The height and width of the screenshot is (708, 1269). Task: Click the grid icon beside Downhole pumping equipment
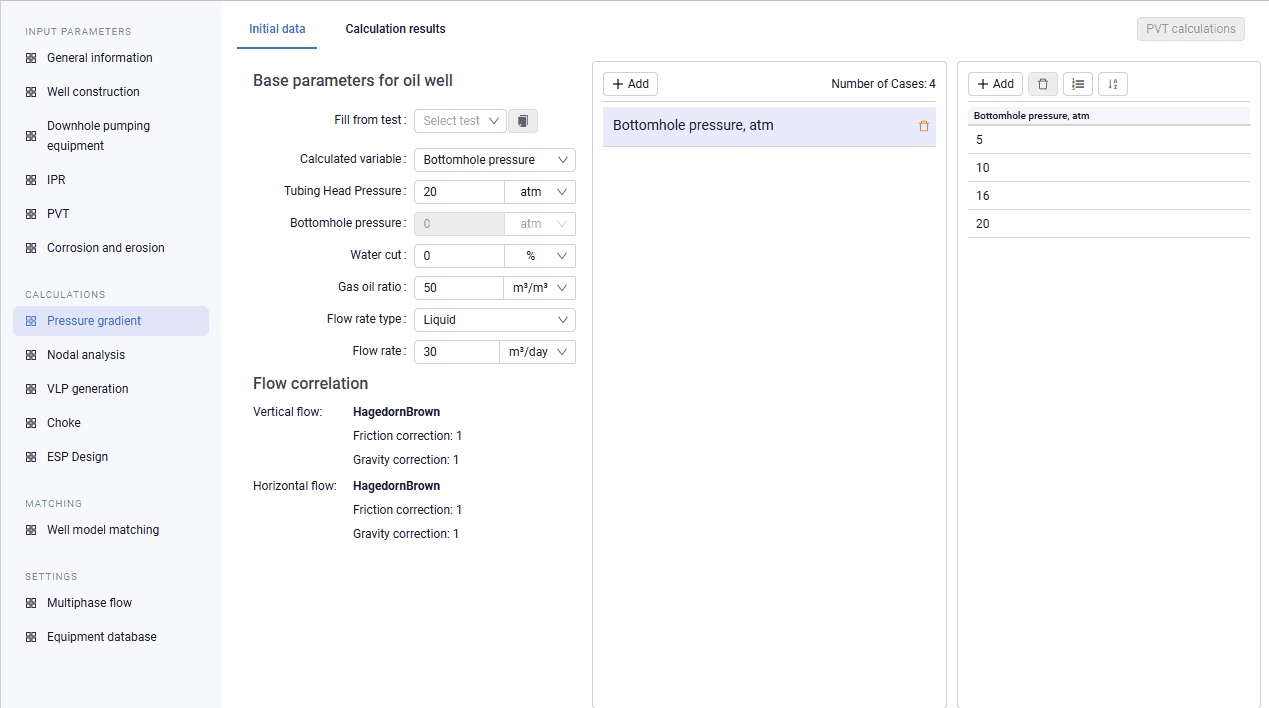pyautogui.click(x=31, y=136)
